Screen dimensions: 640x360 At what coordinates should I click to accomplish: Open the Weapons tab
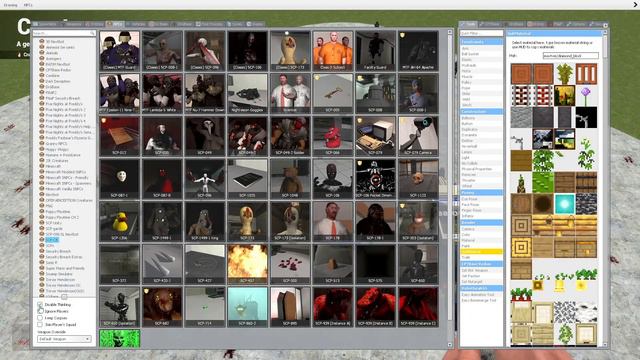73,24
